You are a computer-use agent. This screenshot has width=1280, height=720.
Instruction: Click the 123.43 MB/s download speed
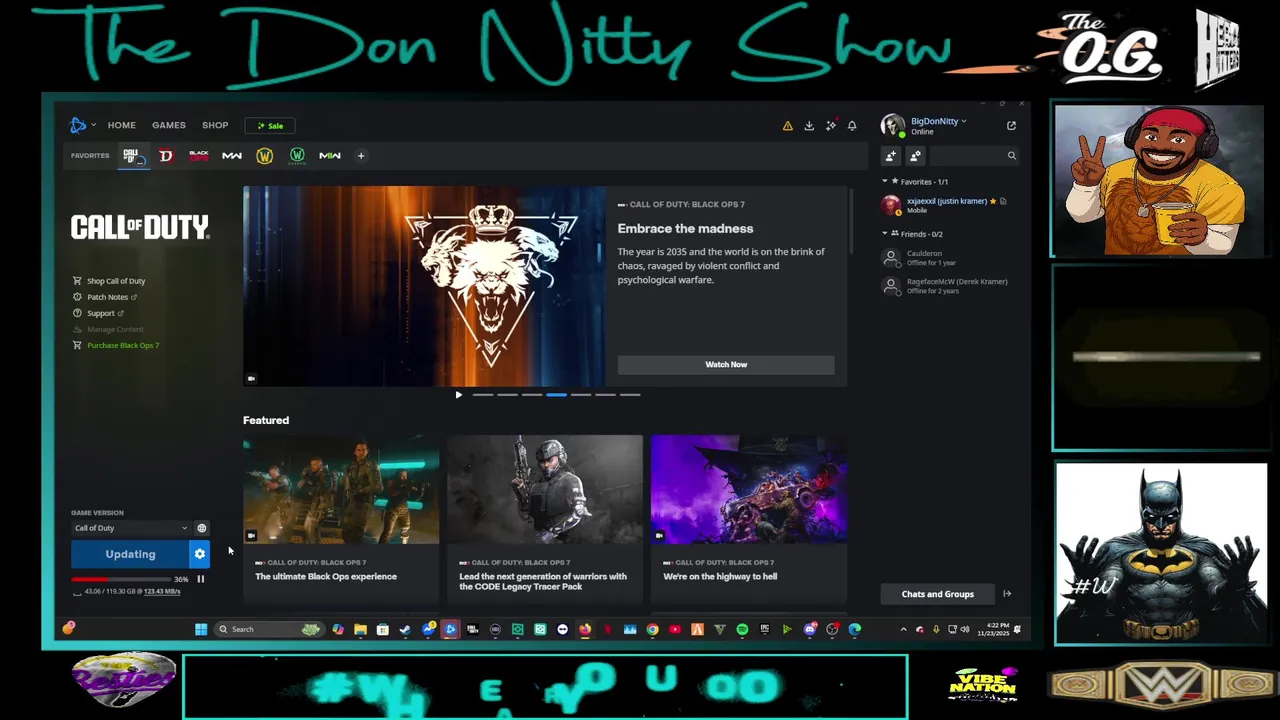point(162,592)
